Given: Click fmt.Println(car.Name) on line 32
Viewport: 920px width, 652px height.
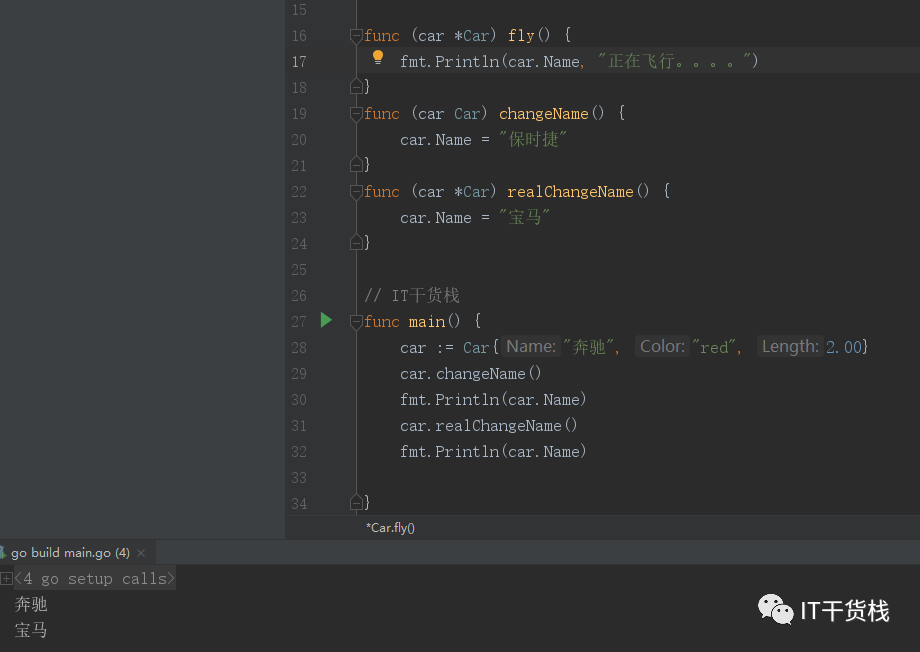Looking at the screenshot, I should (493, 451).
